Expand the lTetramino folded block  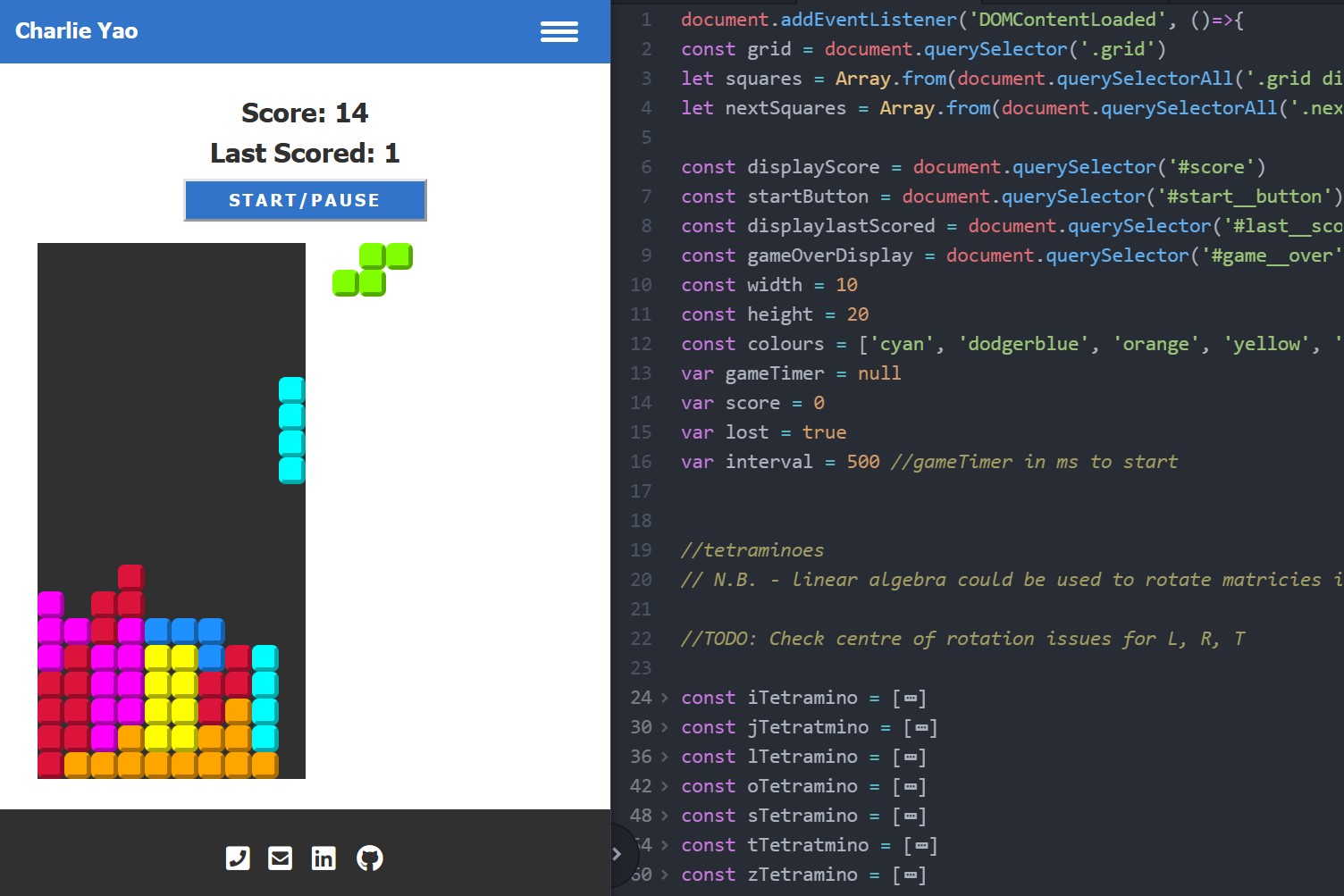click(664, 757)
